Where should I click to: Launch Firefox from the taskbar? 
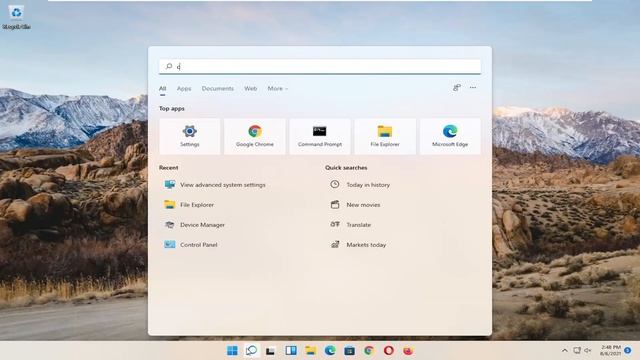pyautogui.click(x=408, y=351)
